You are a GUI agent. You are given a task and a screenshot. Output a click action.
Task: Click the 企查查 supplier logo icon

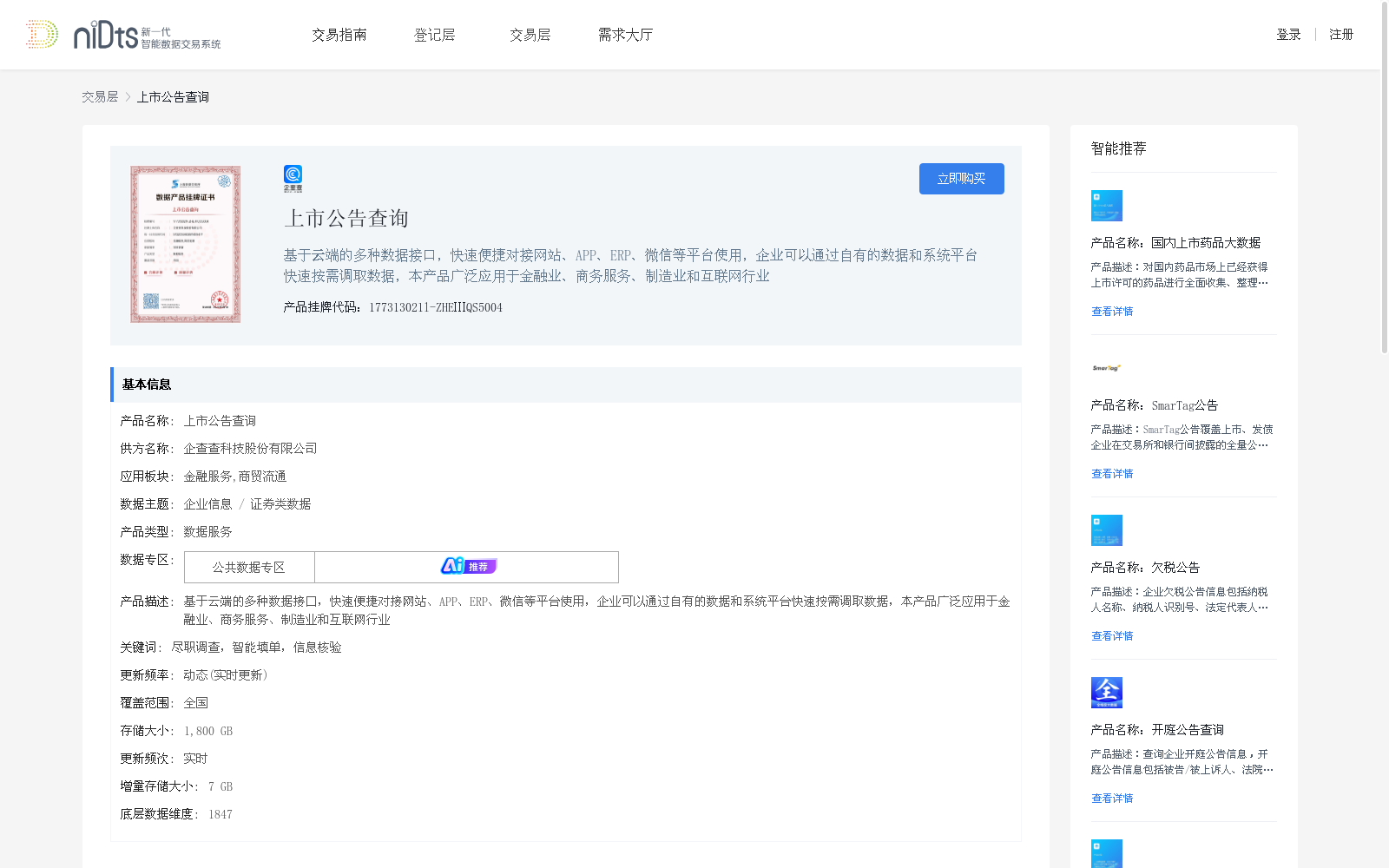click(x=293, y=179)
